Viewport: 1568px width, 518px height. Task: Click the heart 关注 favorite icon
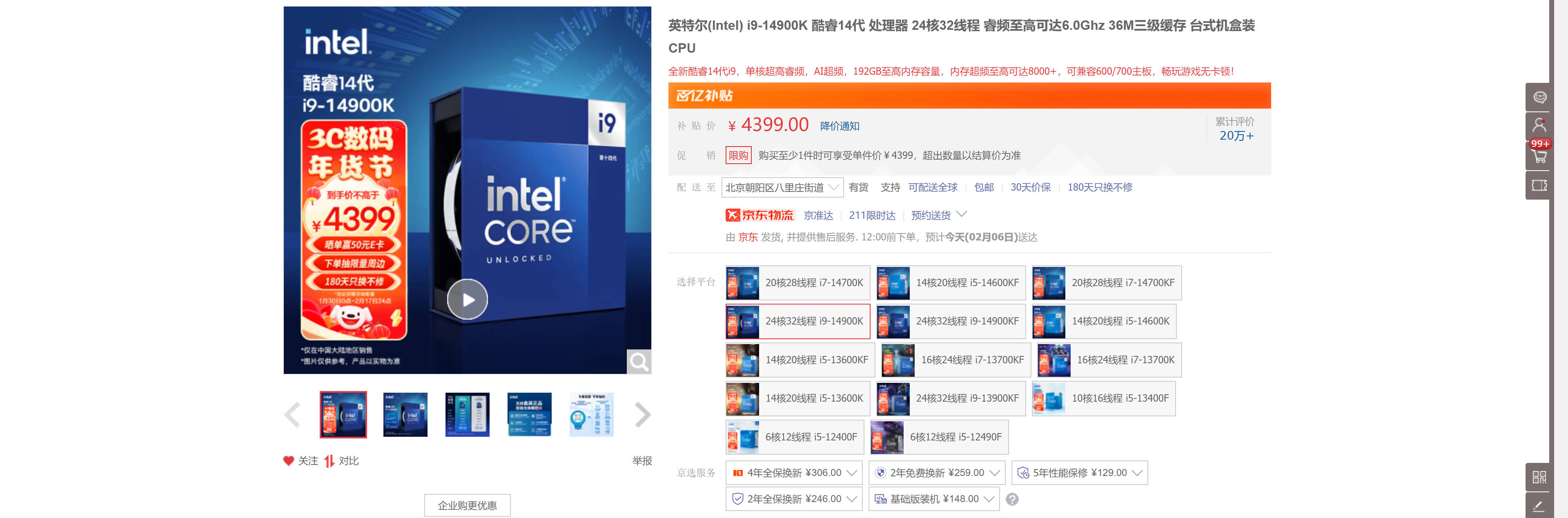tap(289, 461)
